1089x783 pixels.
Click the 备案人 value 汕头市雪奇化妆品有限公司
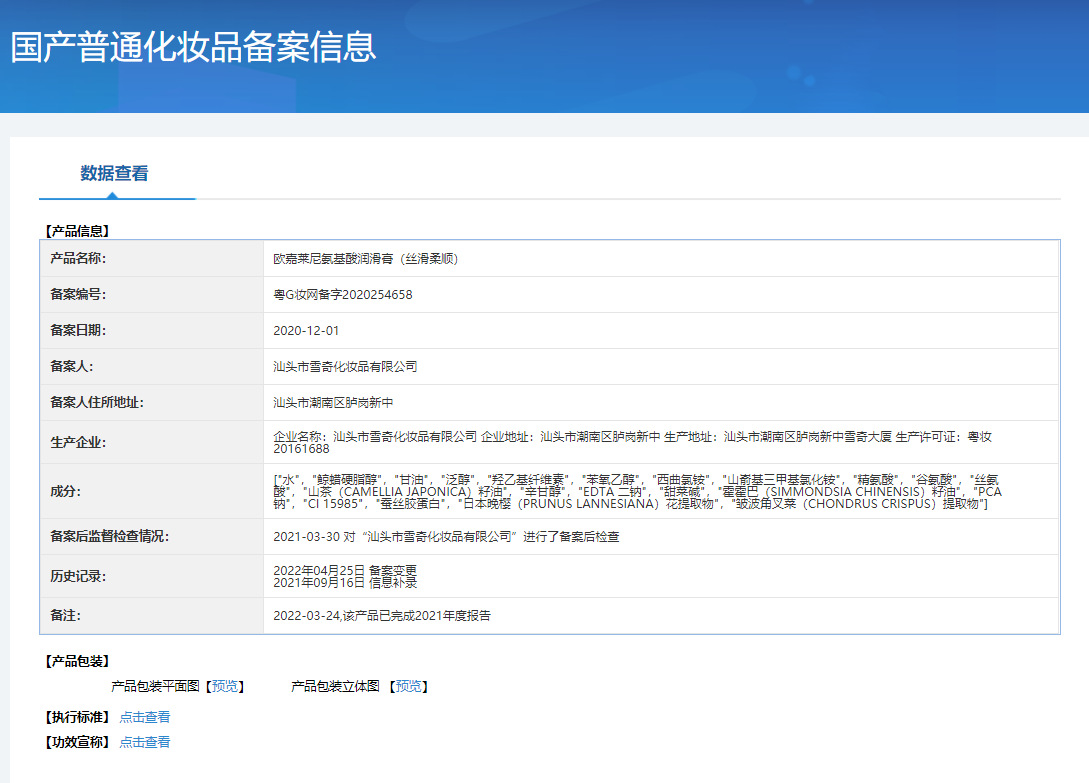click(x=345, y=367)
